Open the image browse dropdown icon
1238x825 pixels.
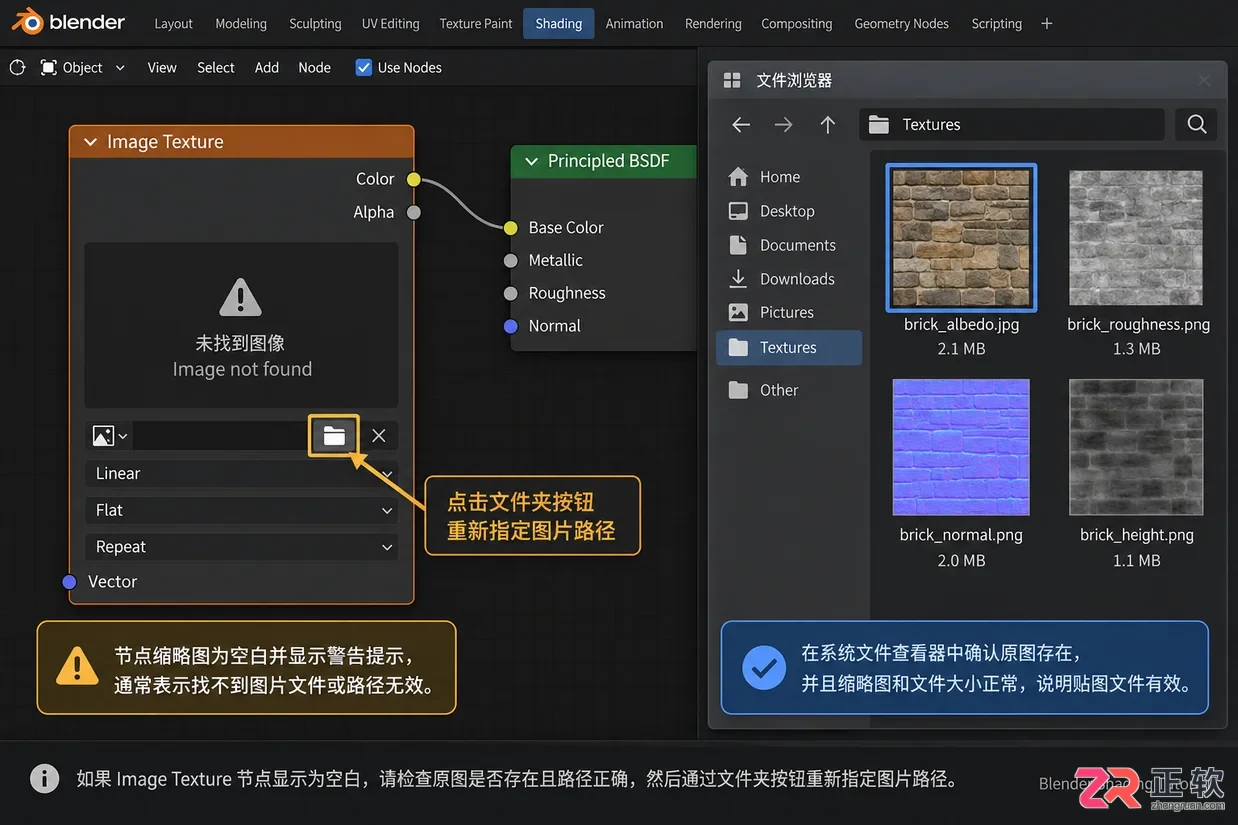(x=109, y=436)
